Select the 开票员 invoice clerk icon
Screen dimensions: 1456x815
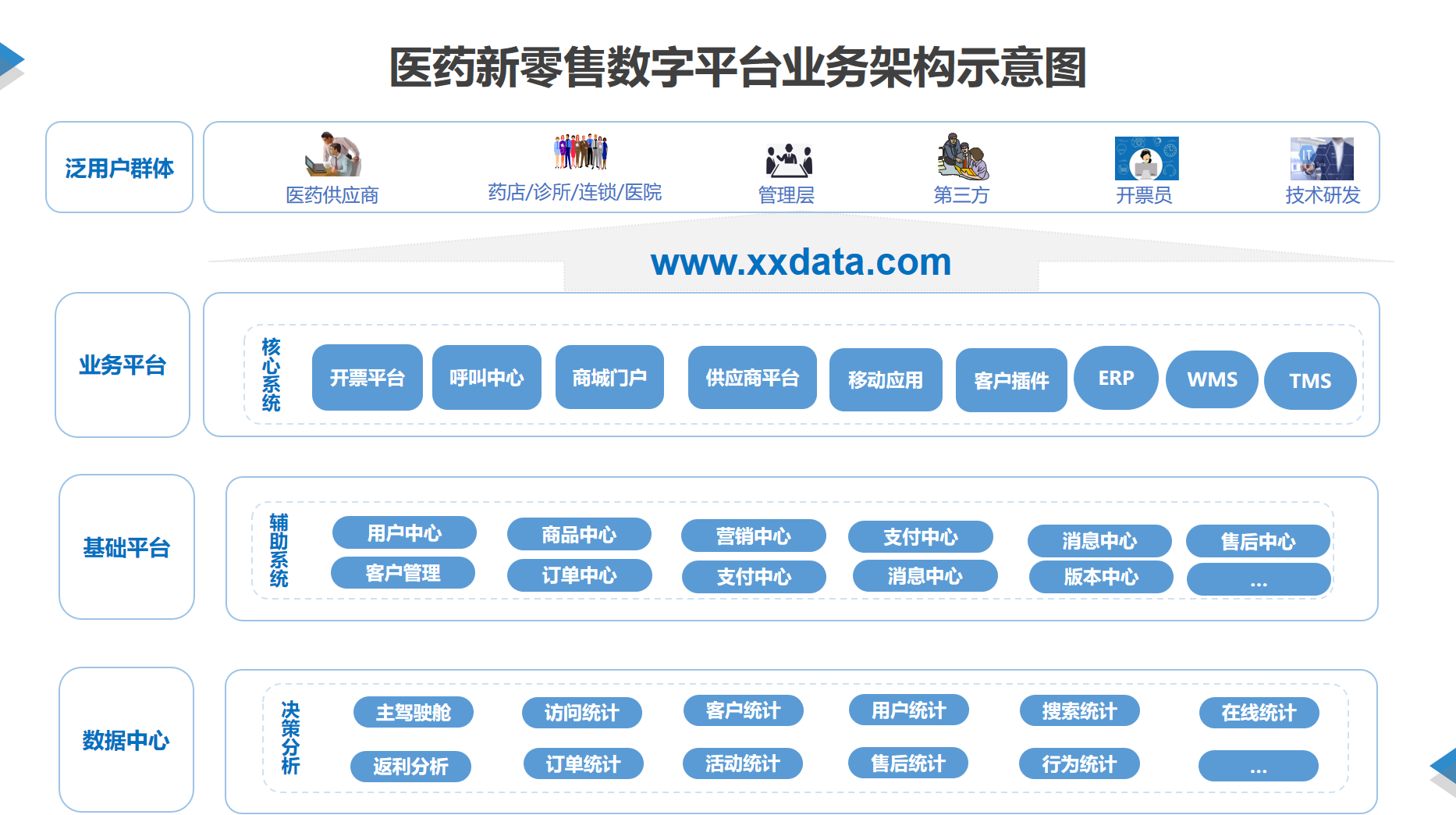click(1145, 158)
